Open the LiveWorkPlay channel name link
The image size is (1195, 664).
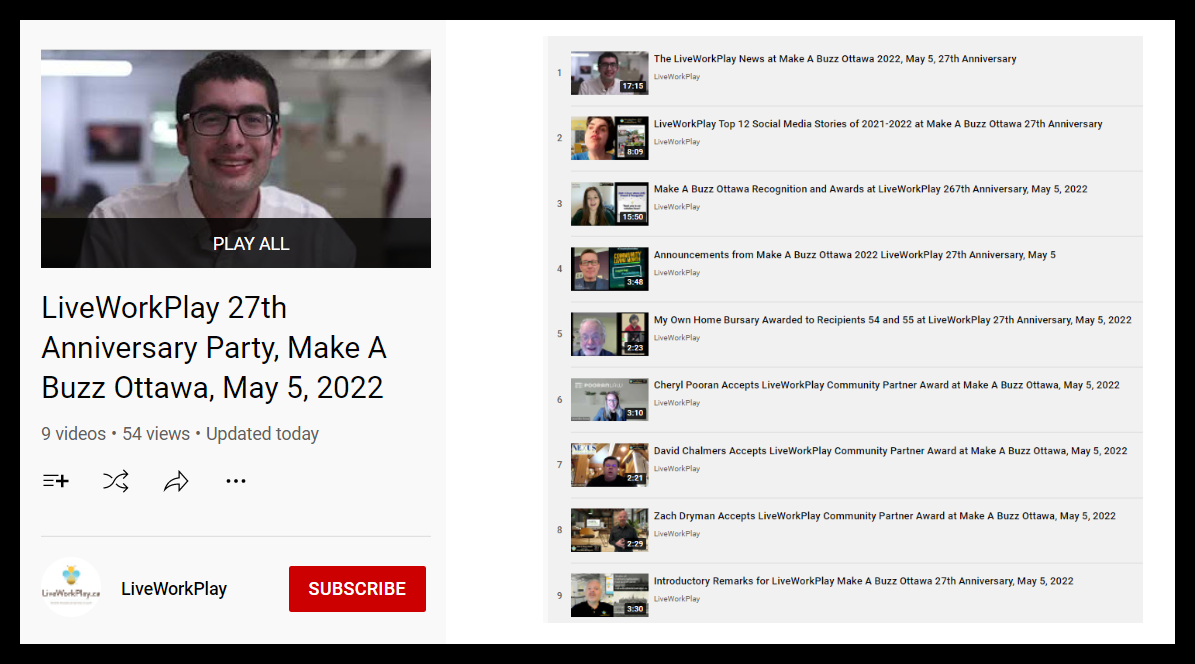[x=174, y=589]
